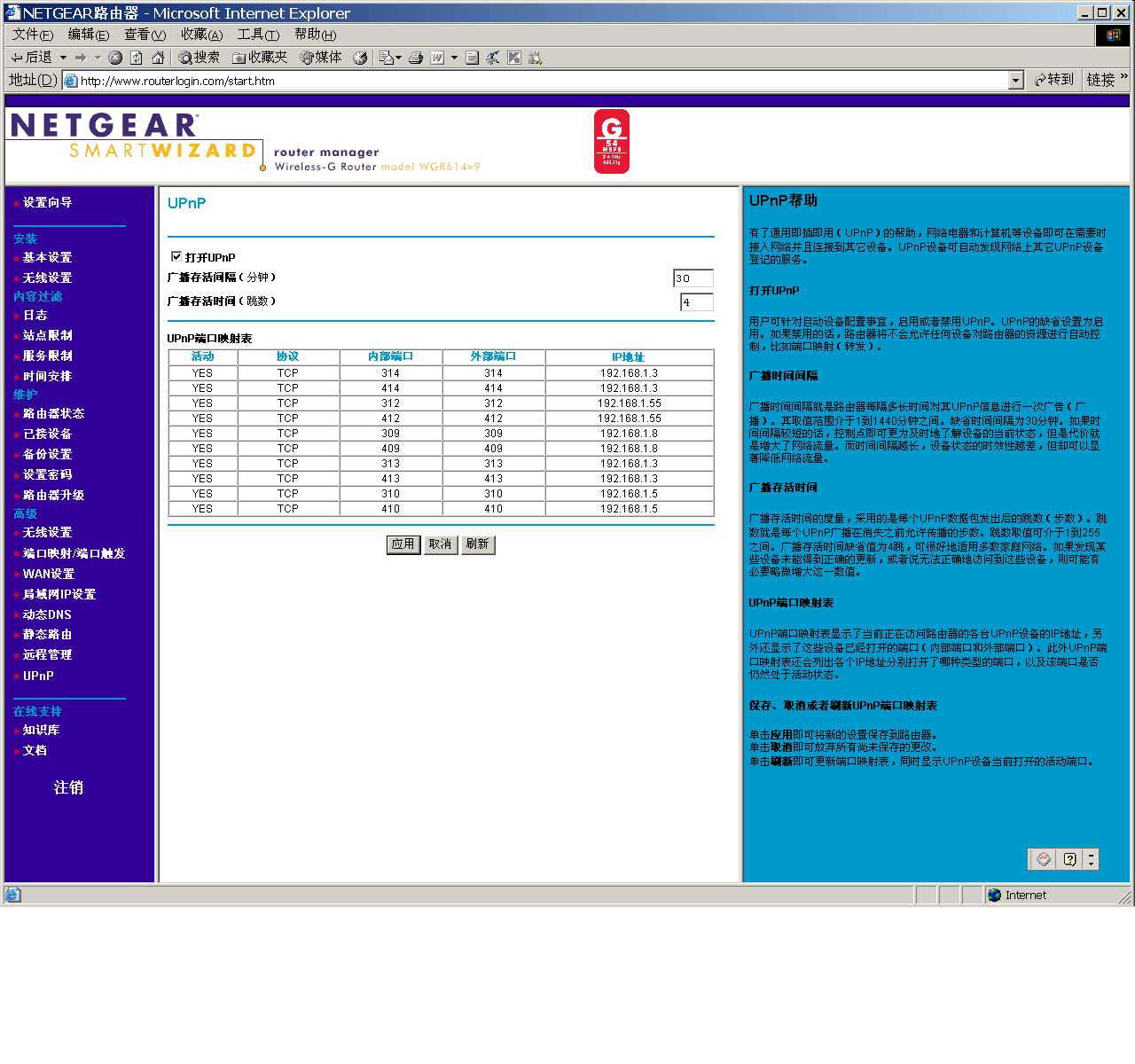Open the 后退 (Back) button dropdown
The width and height of the screenshot is (1135, 1064).
point(62,57)
